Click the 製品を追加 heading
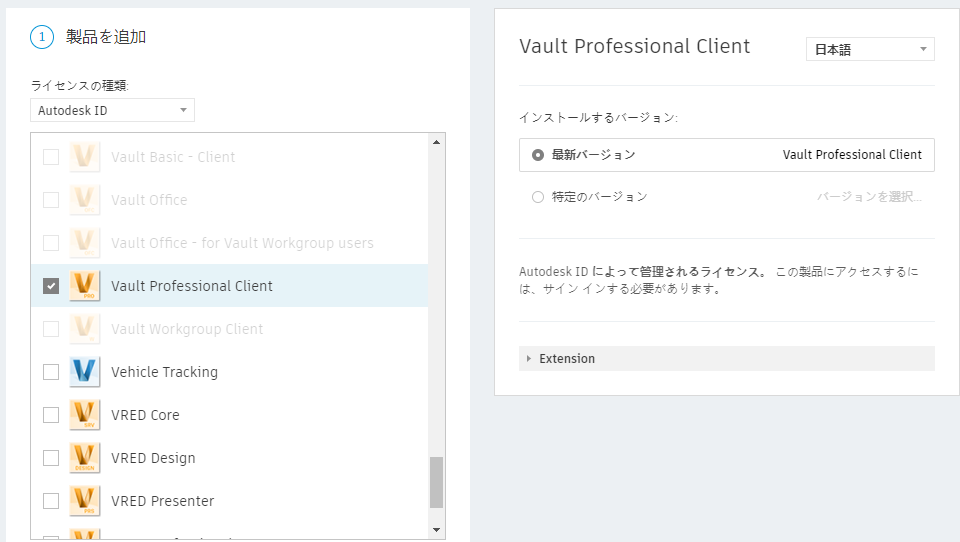The width and height of the screenshot is (960, 542). 106,37
